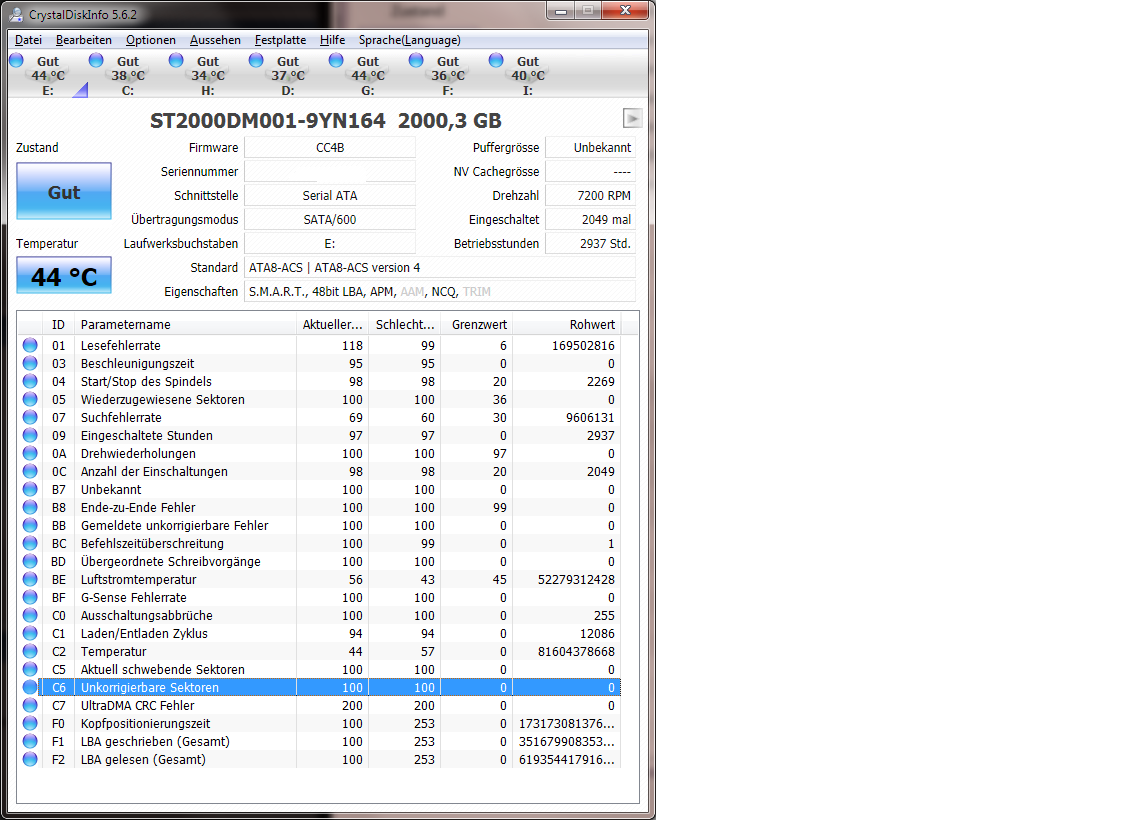This screenshot has width=1142, height=820.
Task: Select drive D: status orb
Action: click(x=256, y=60)
